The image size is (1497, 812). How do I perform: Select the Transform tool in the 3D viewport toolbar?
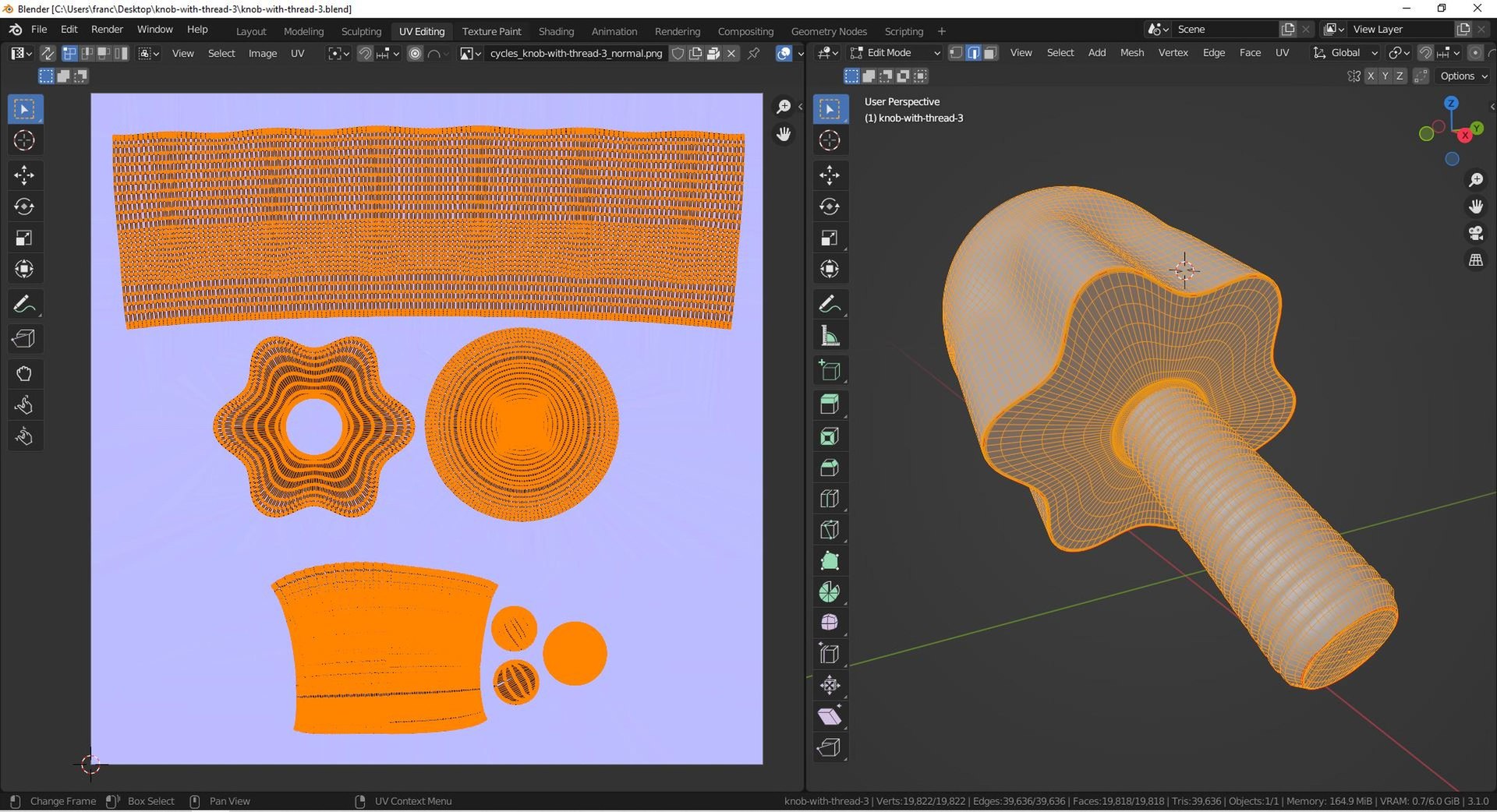(x=830, y=269)
